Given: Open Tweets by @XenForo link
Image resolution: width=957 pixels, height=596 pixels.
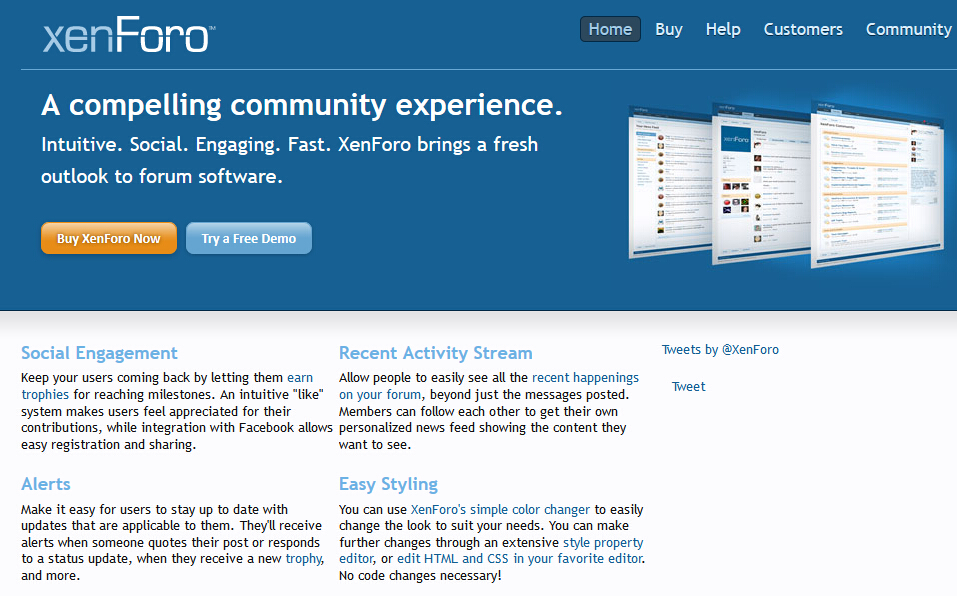Looking at the screenshot, I should point(720,350).
